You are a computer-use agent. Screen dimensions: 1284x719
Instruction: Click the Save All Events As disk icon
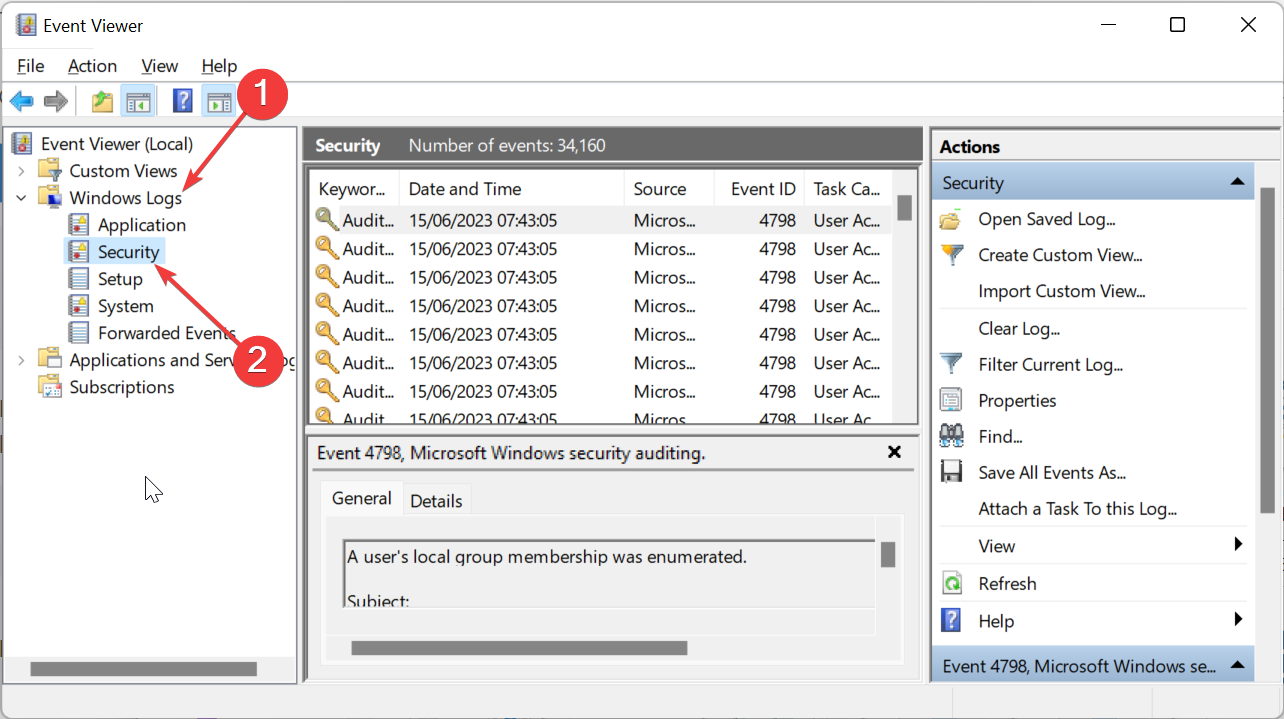click(951, 472)
